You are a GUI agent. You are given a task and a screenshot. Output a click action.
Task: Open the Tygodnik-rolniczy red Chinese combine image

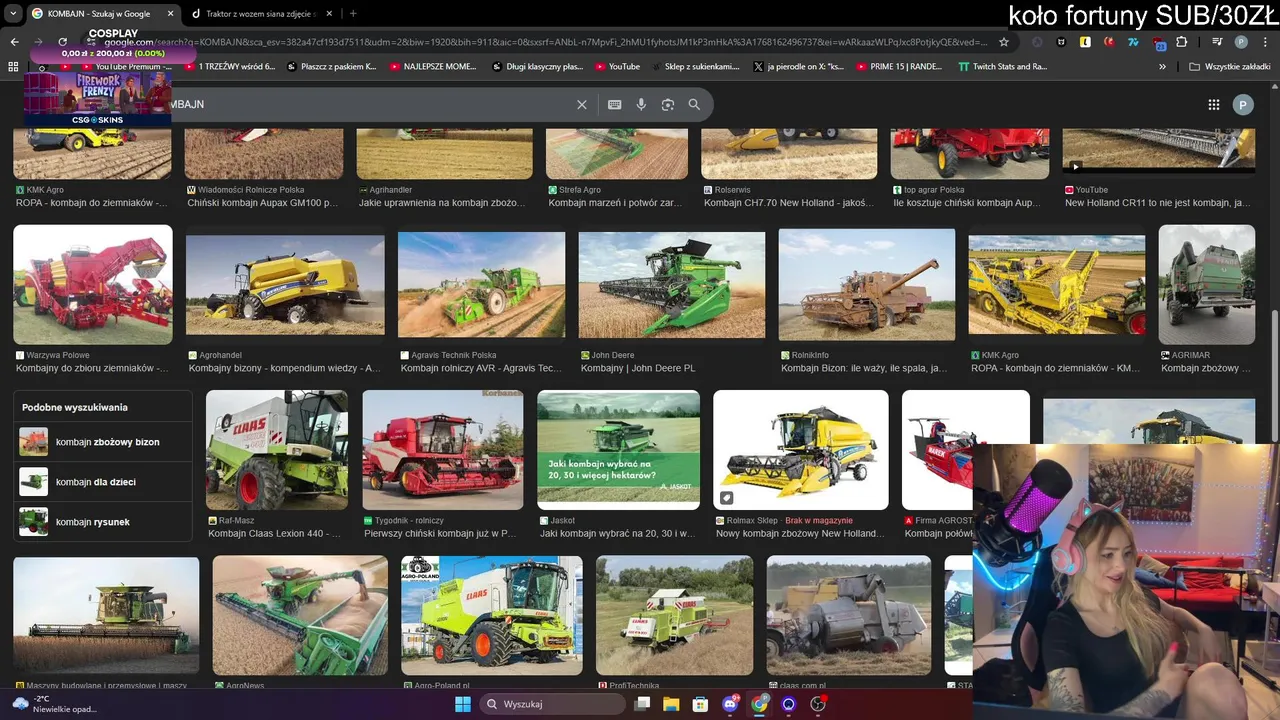click(x=443, y=450)
